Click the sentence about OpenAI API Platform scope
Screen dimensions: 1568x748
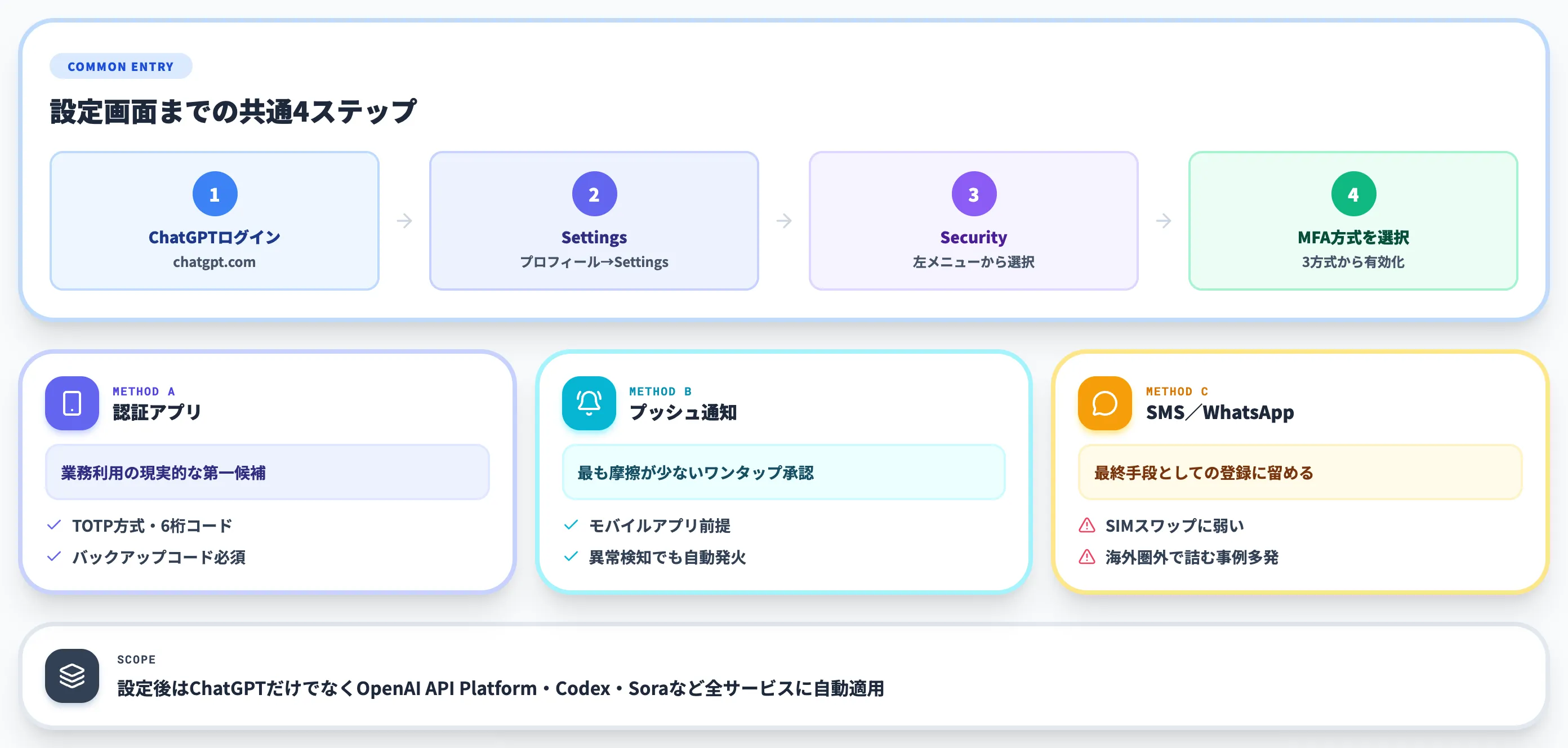(x=500, y=688)
